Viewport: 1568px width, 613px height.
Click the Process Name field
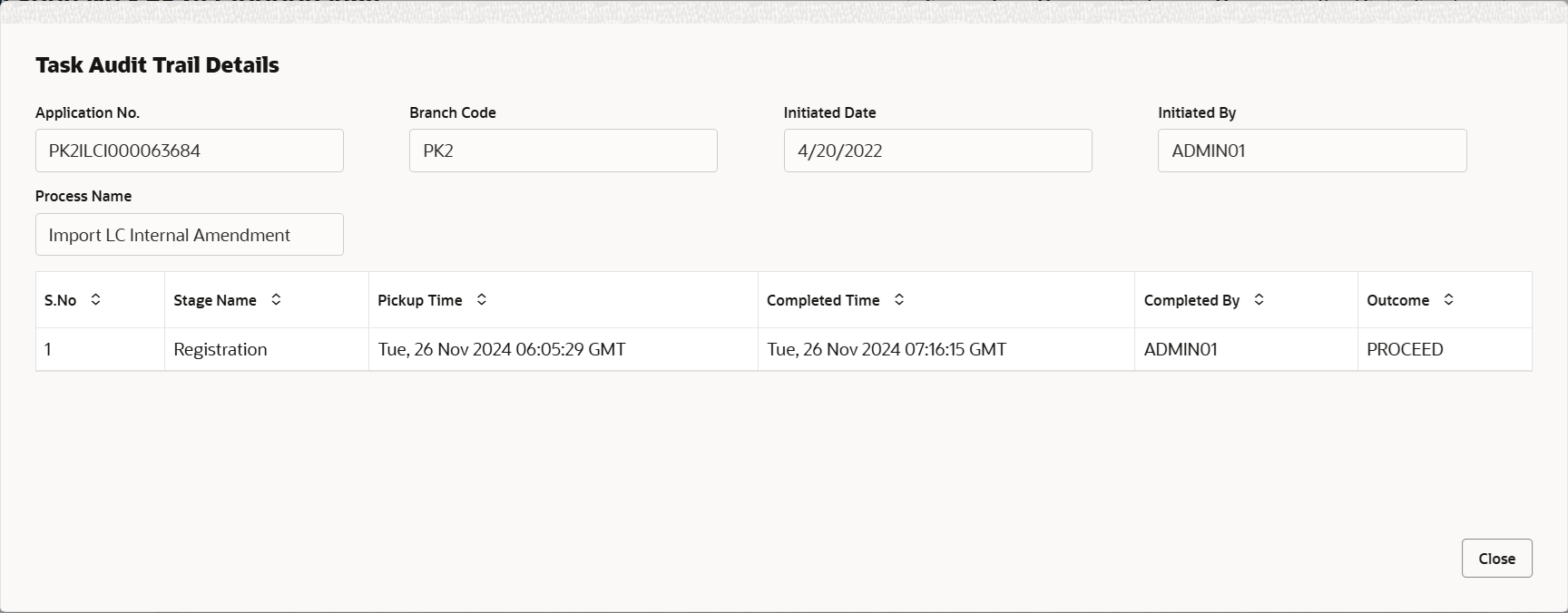[189, 235]
